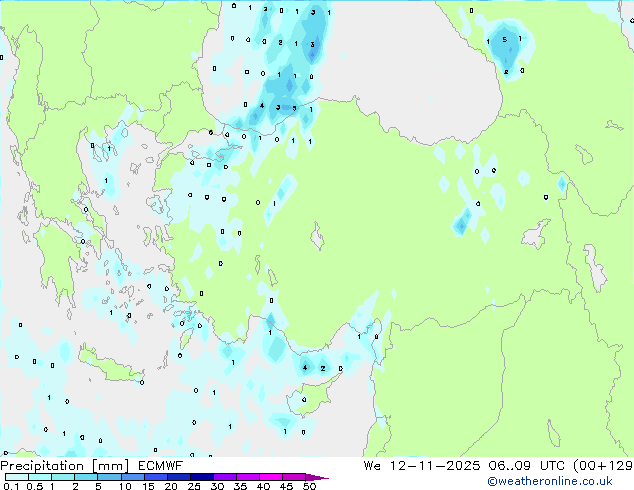Pick the 35–40 mm legend color cell

pos(248,477)
